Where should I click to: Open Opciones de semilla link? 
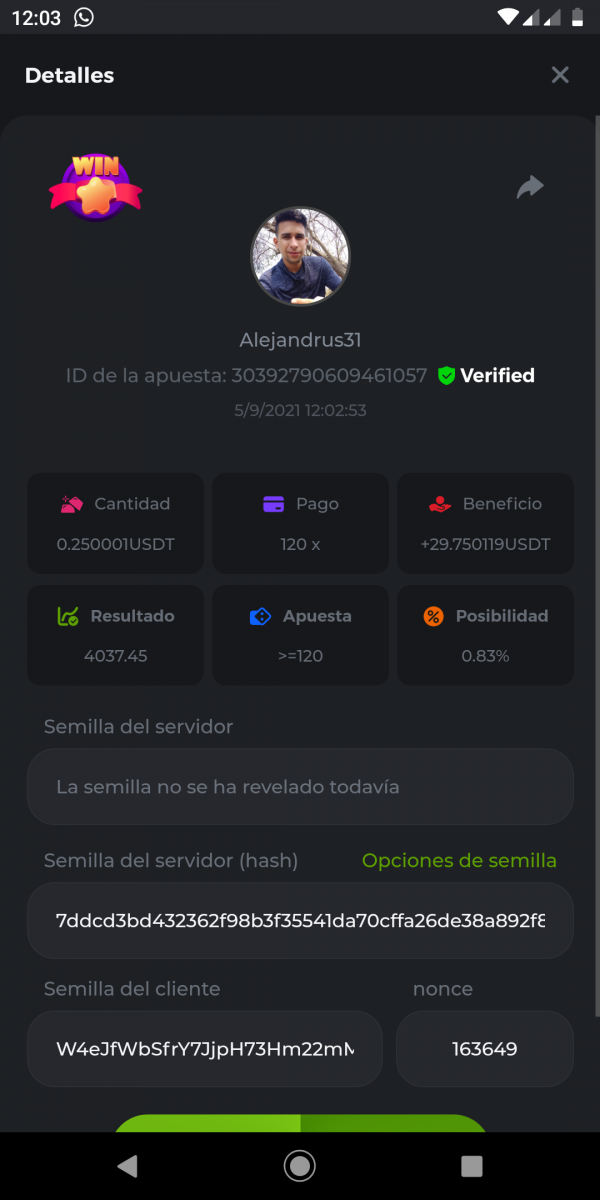(459, 861)
